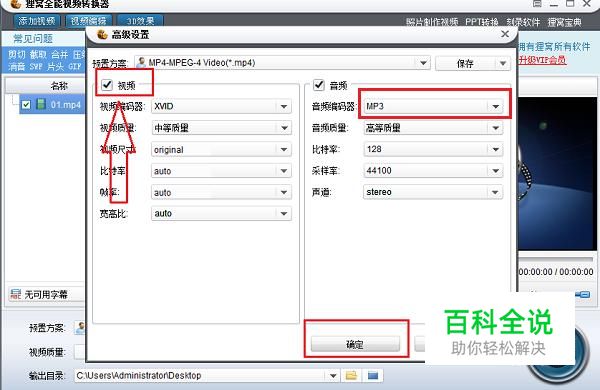
Task: Click the 00:00:00 / 00:00:00 time display
Action: point(556,272)
